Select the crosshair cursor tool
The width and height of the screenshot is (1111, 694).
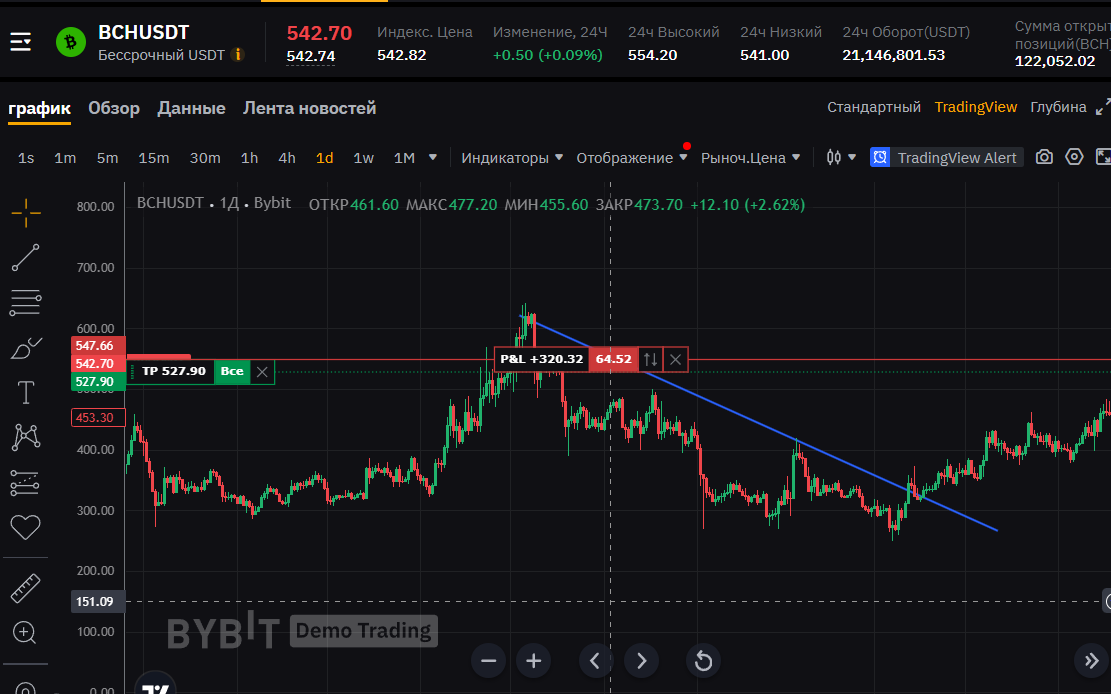pos(26,213)
